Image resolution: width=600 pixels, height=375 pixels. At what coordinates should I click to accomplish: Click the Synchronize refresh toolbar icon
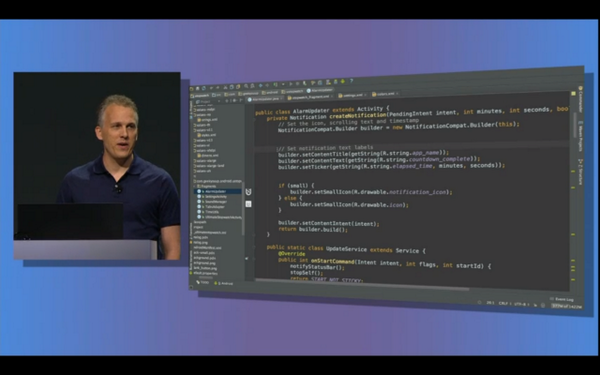pos(204,88)
